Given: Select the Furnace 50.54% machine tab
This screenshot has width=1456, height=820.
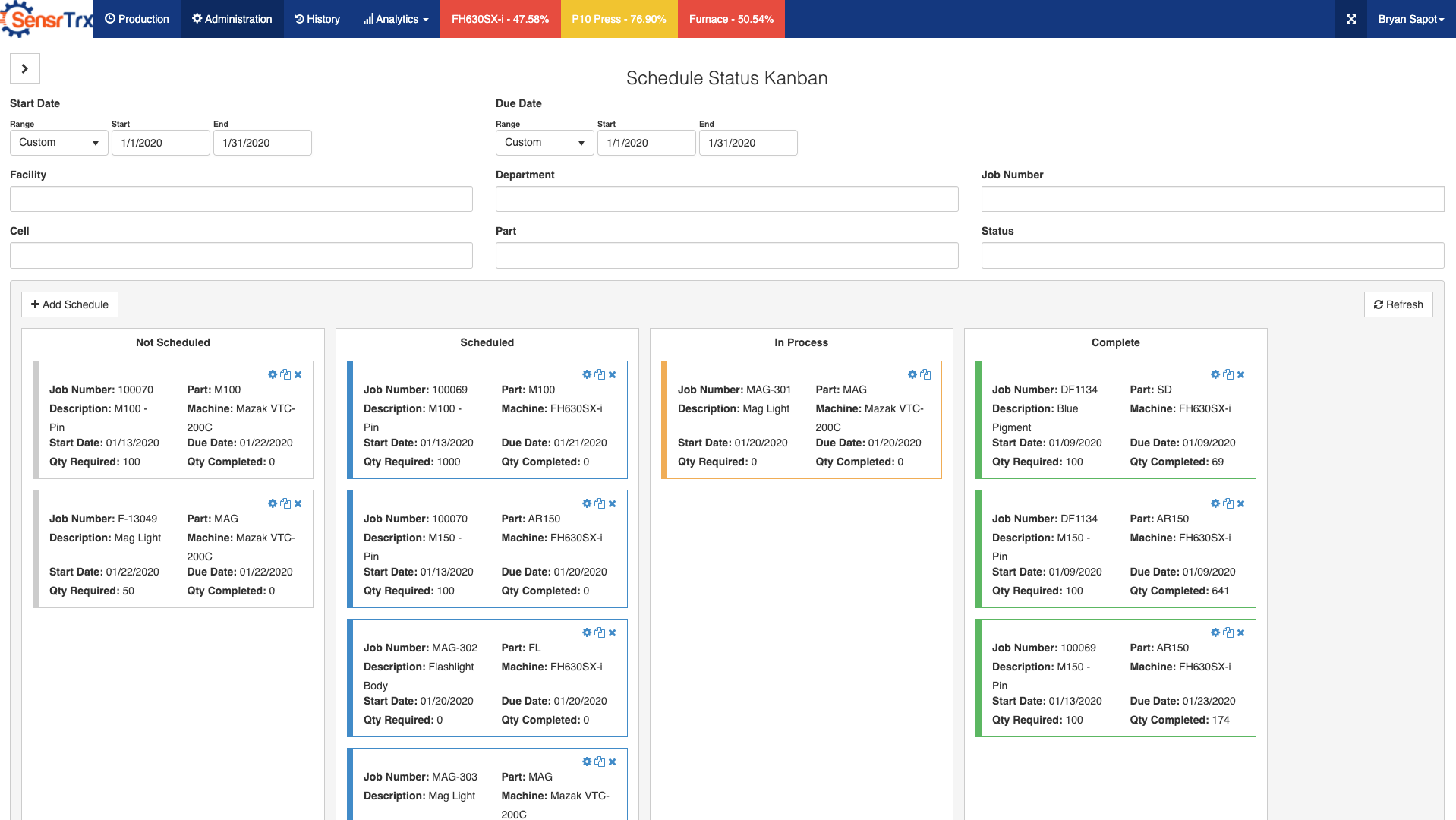Looking at the screenshot, I should 731,19.
